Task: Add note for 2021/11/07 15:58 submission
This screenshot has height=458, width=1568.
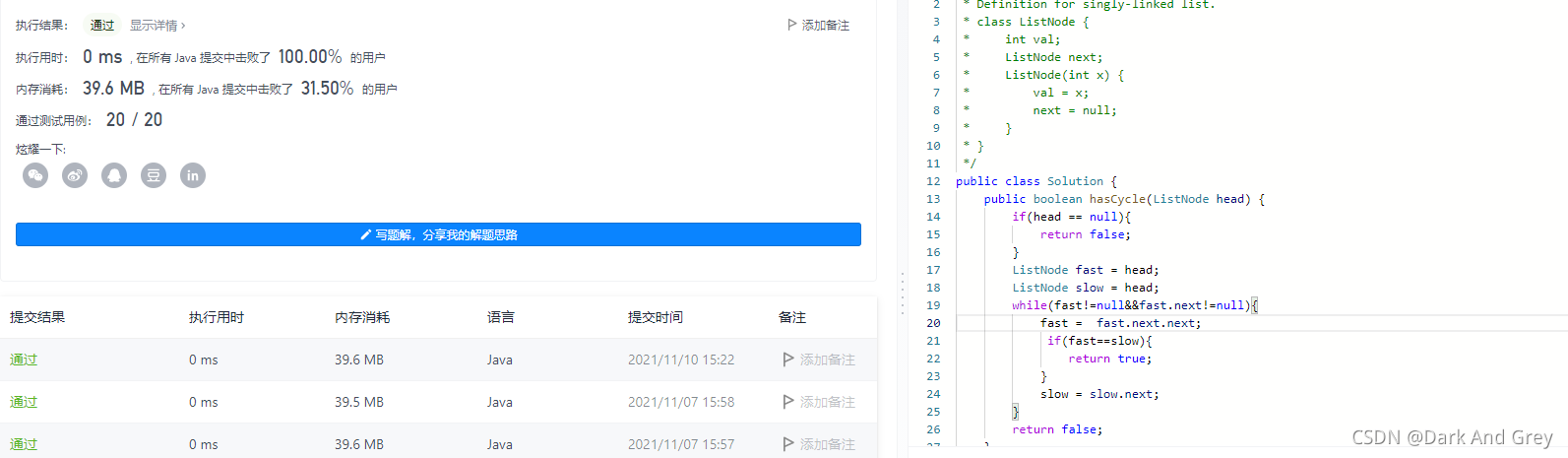Action: pos(819,402)
